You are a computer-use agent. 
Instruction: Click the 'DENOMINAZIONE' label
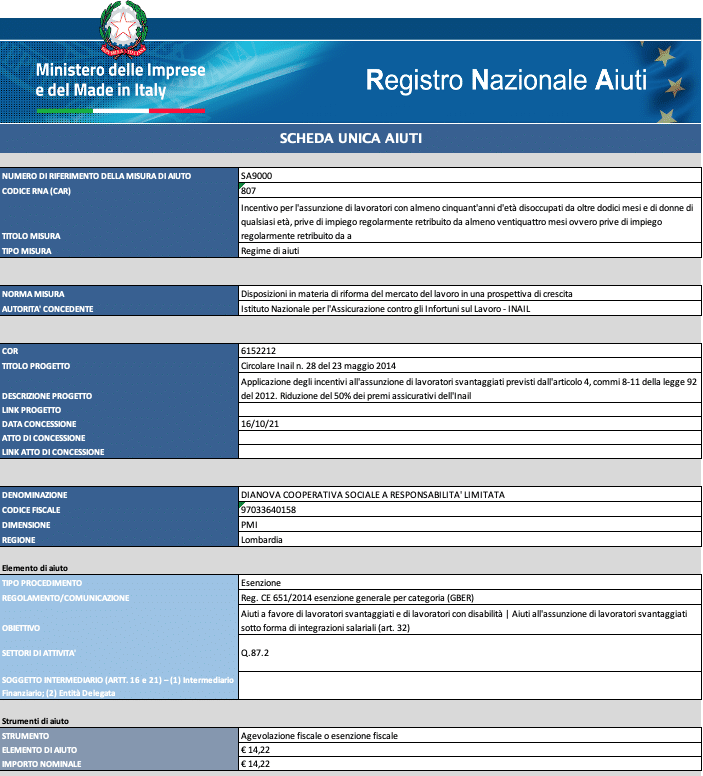[34, 495]
